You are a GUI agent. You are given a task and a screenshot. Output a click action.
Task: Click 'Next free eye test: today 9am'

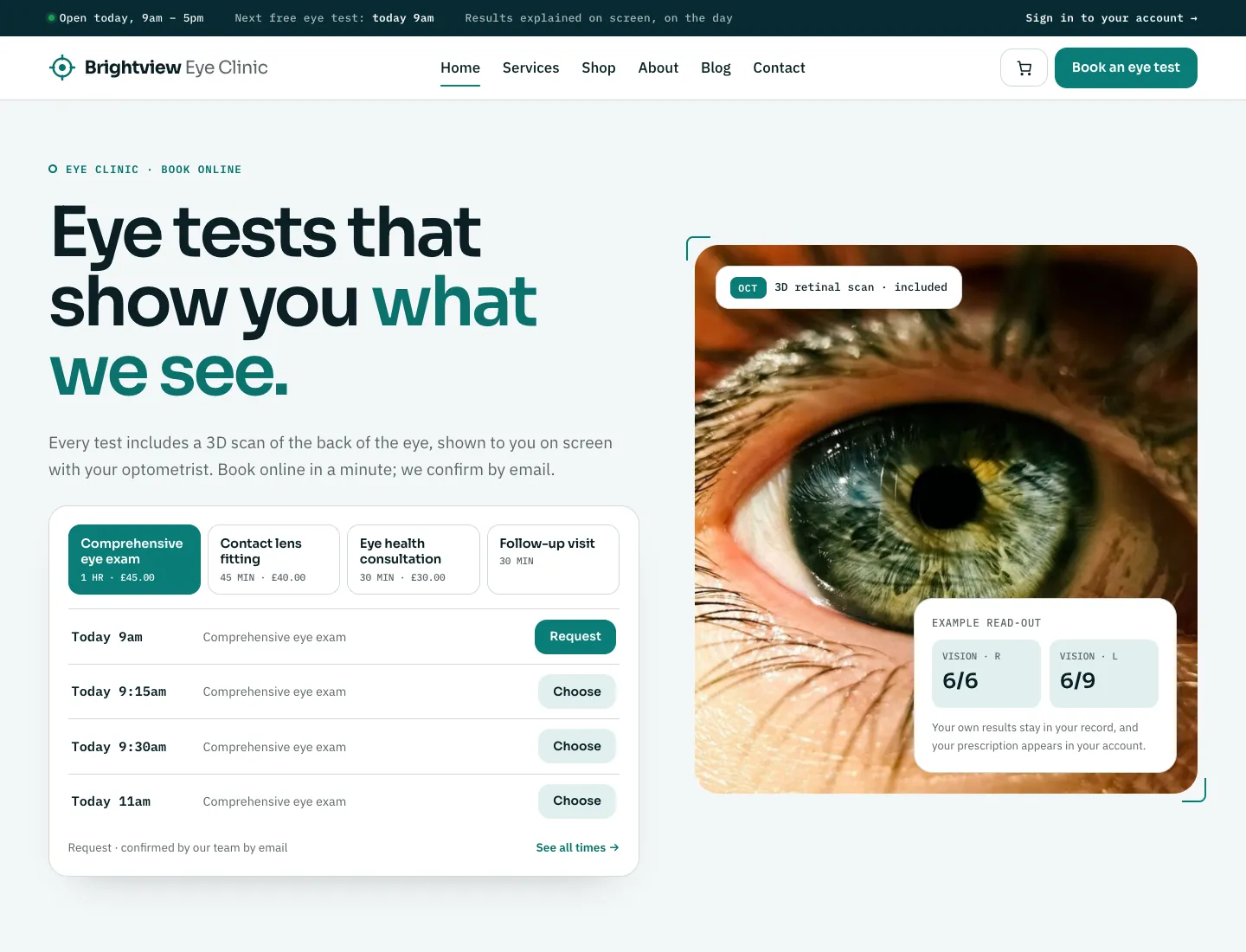tap(334, 18)
